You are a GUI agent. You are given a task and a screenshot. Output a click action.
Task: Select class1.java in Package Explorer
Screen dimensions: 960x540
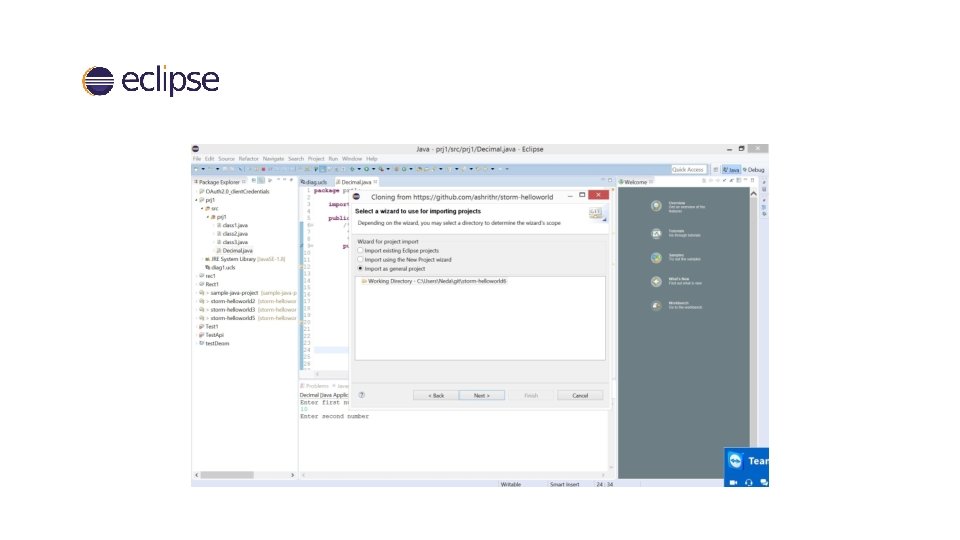pyautogui.click(x=233, y=225)
